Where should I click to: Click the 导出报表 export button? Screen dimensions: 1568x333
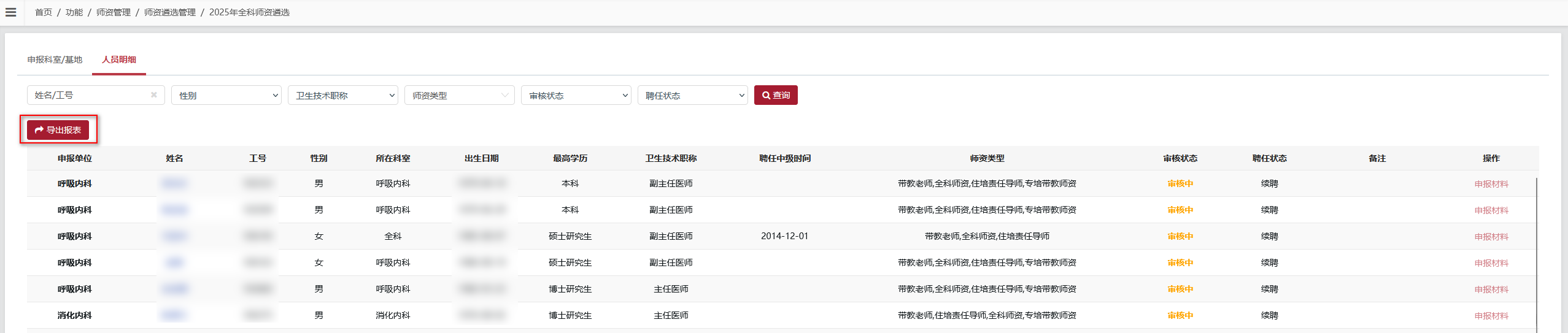click(x=58, y=130)
